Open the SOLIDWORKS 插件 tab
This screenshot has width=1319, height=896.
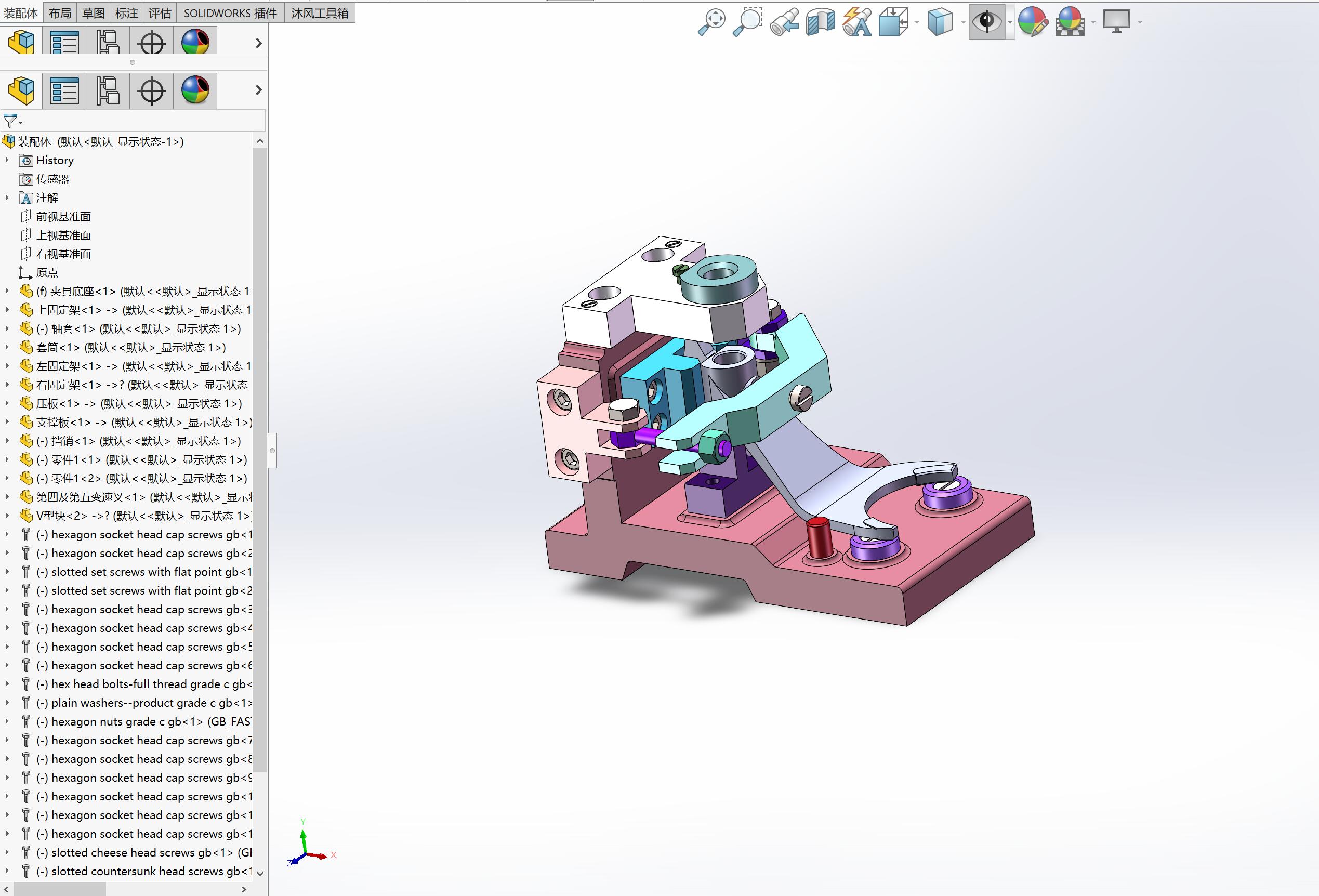(x=230, y=13)
